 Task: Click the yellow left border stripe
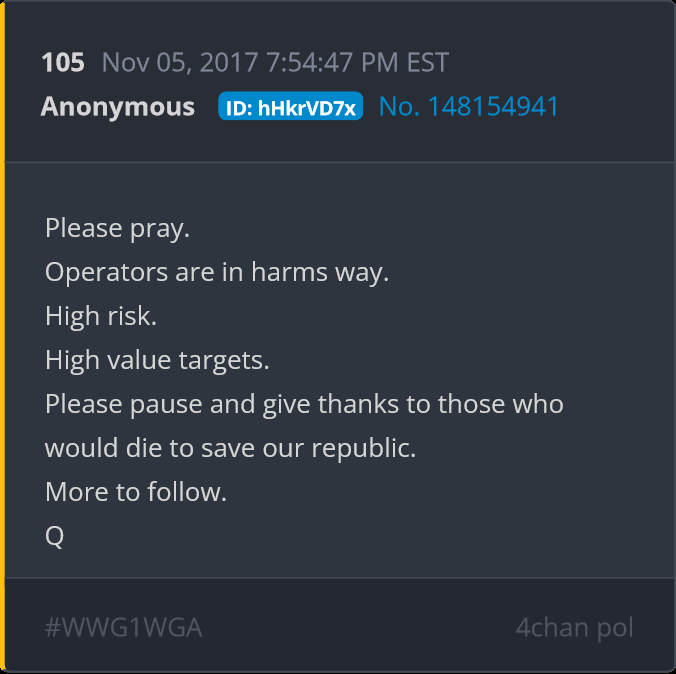2,337
